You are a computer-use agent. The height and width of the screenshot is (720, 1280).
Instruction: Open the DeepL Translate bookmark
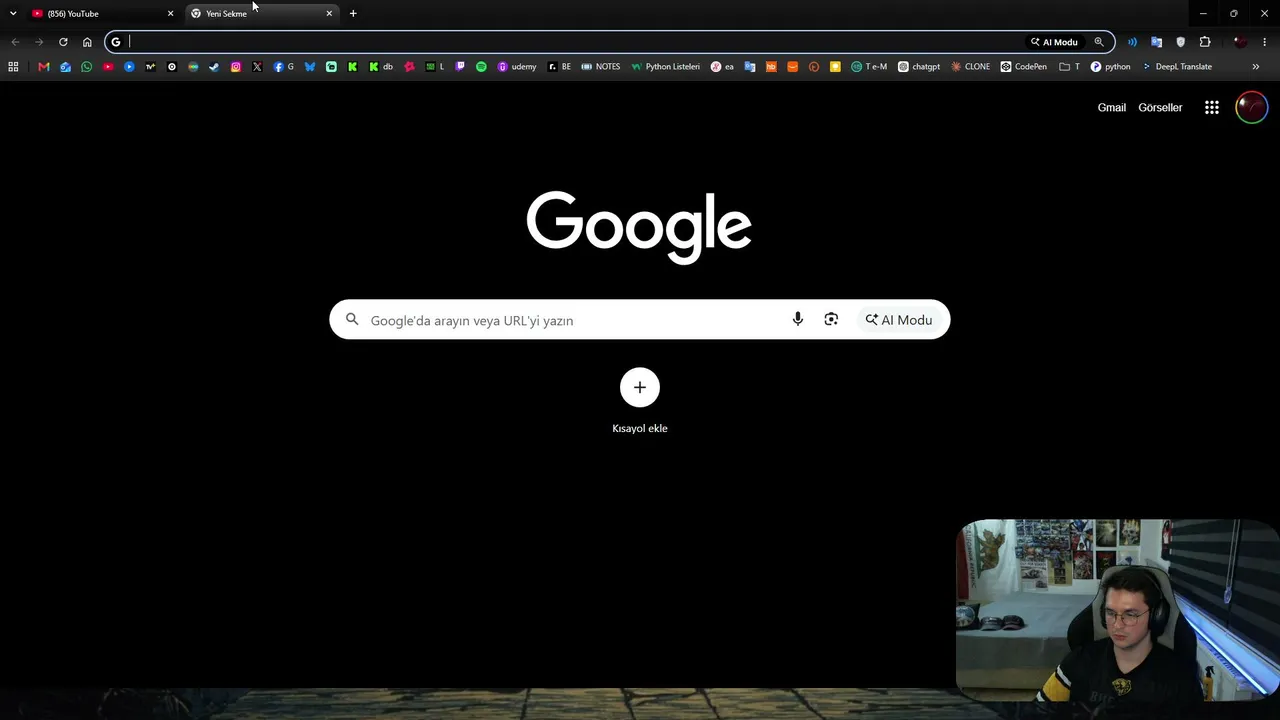1177,67
